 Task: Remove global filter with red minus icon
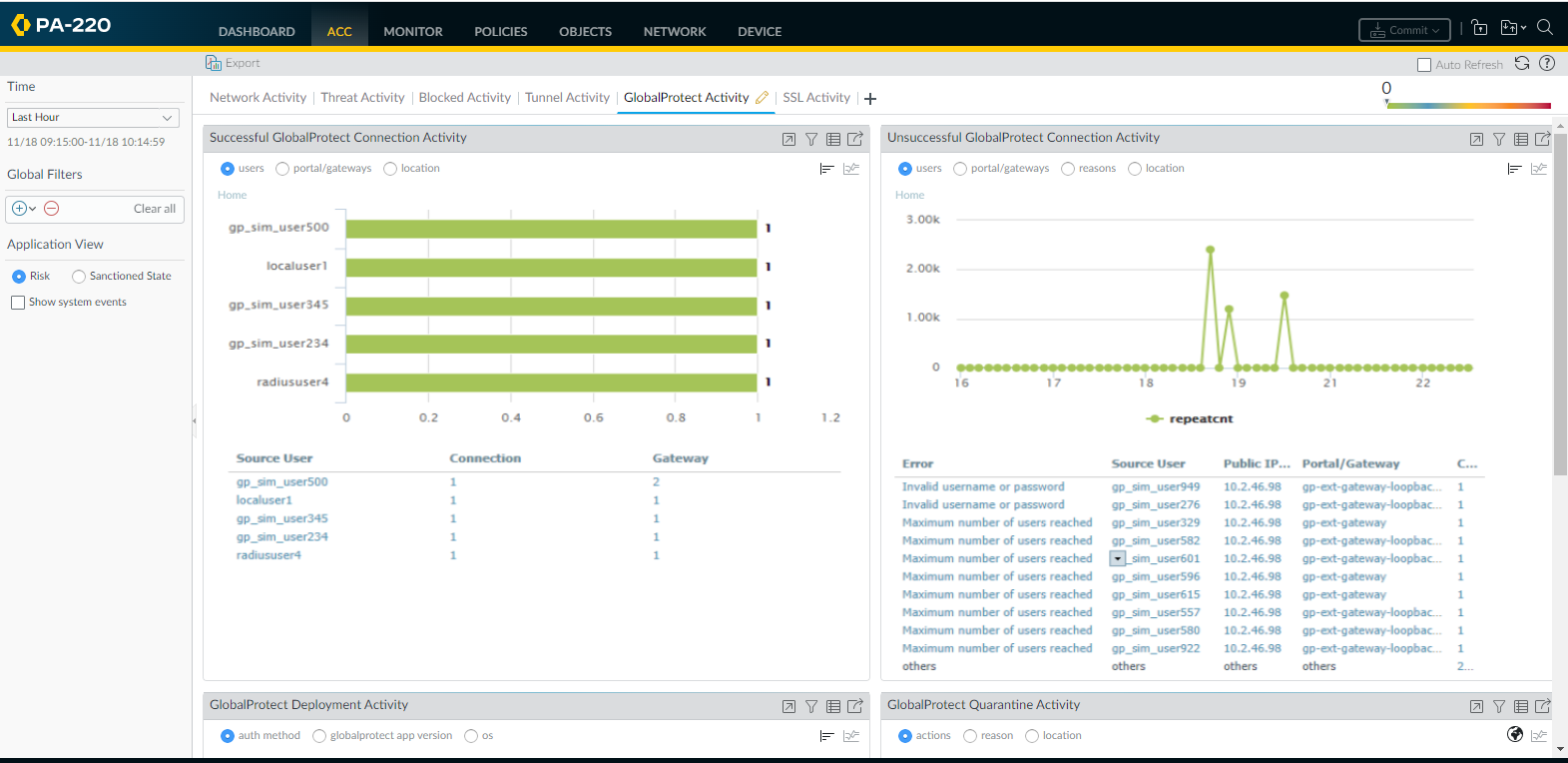point(52,209)
